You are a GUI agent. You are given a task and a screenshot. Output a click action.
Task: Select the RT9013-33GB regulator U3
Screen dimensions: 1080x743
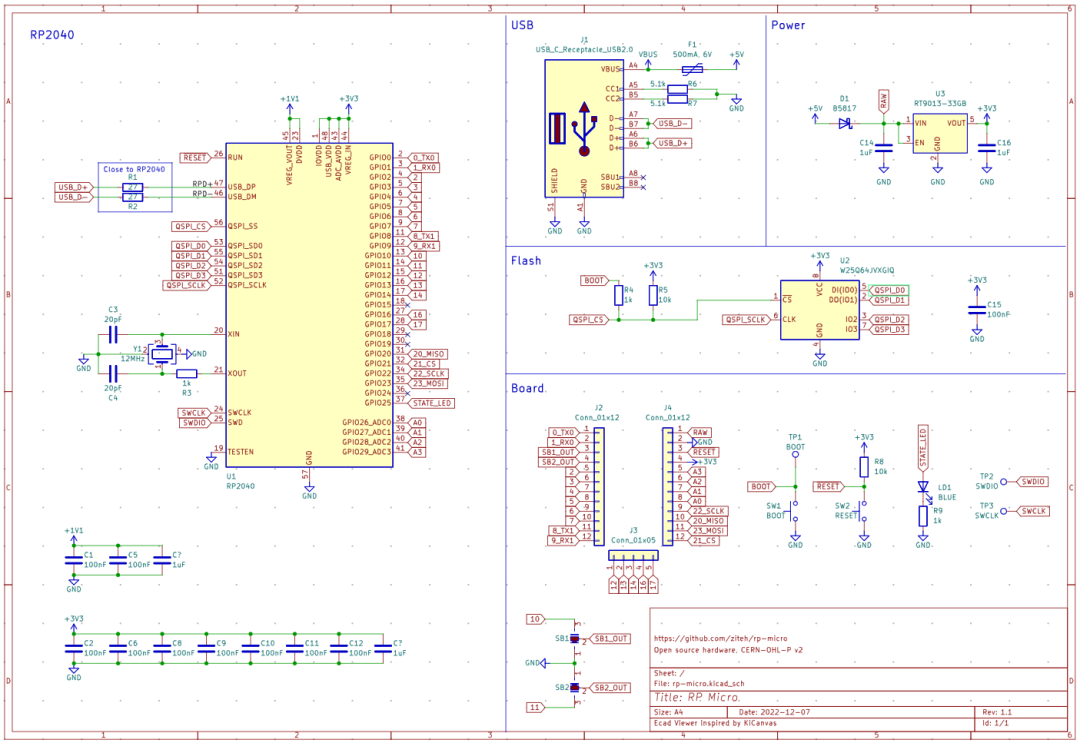(939, 133)
